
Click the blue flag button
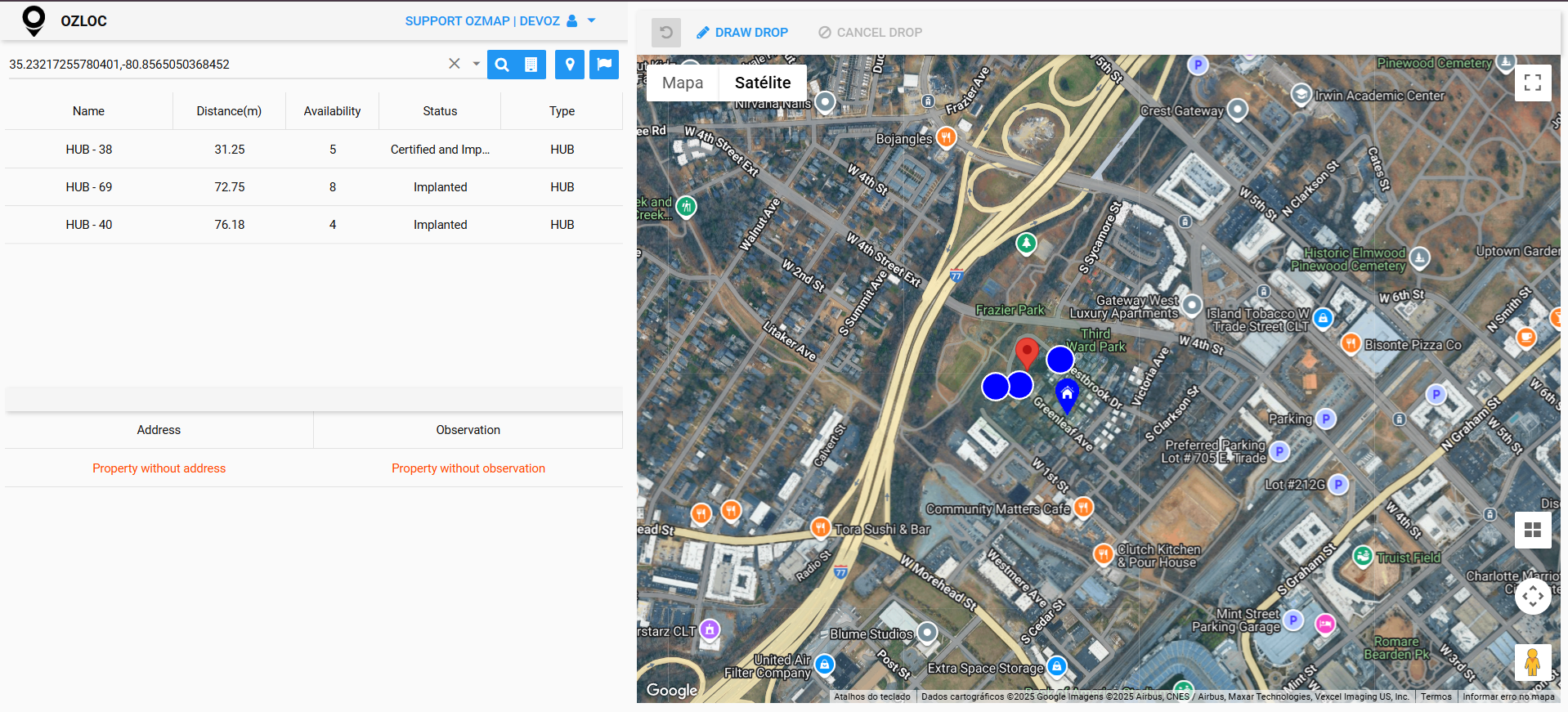(x=604, y=65)
